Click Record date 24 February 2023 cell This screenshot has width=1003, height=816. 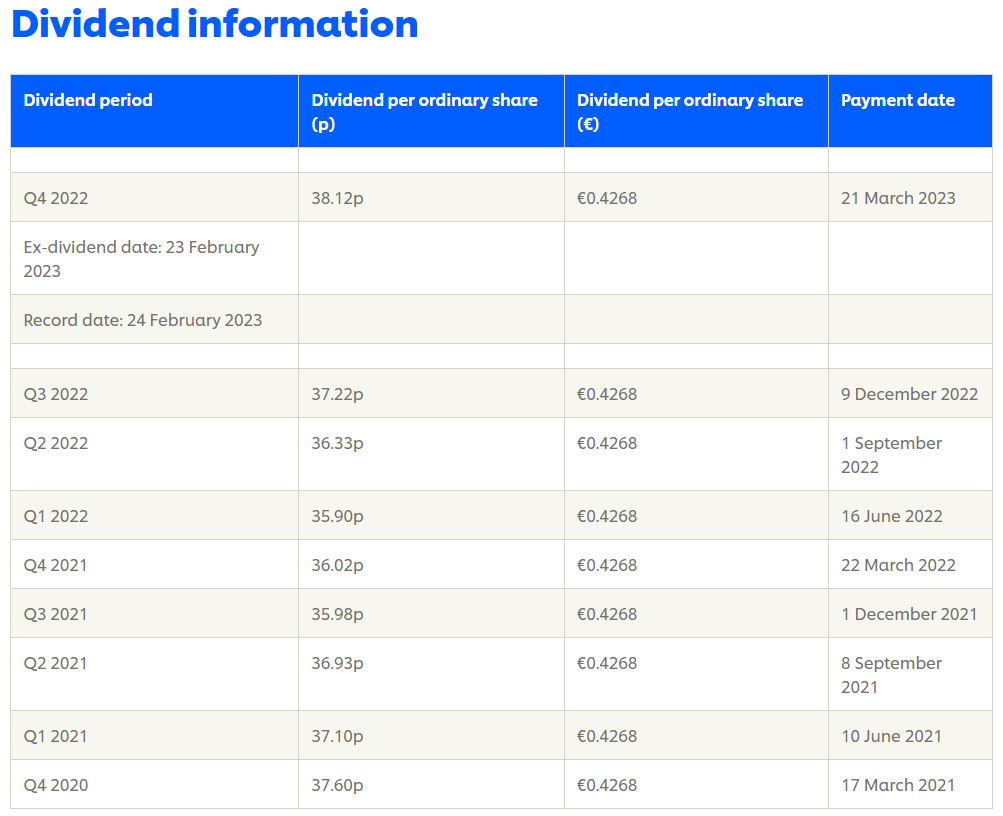[x=143, y=320]
